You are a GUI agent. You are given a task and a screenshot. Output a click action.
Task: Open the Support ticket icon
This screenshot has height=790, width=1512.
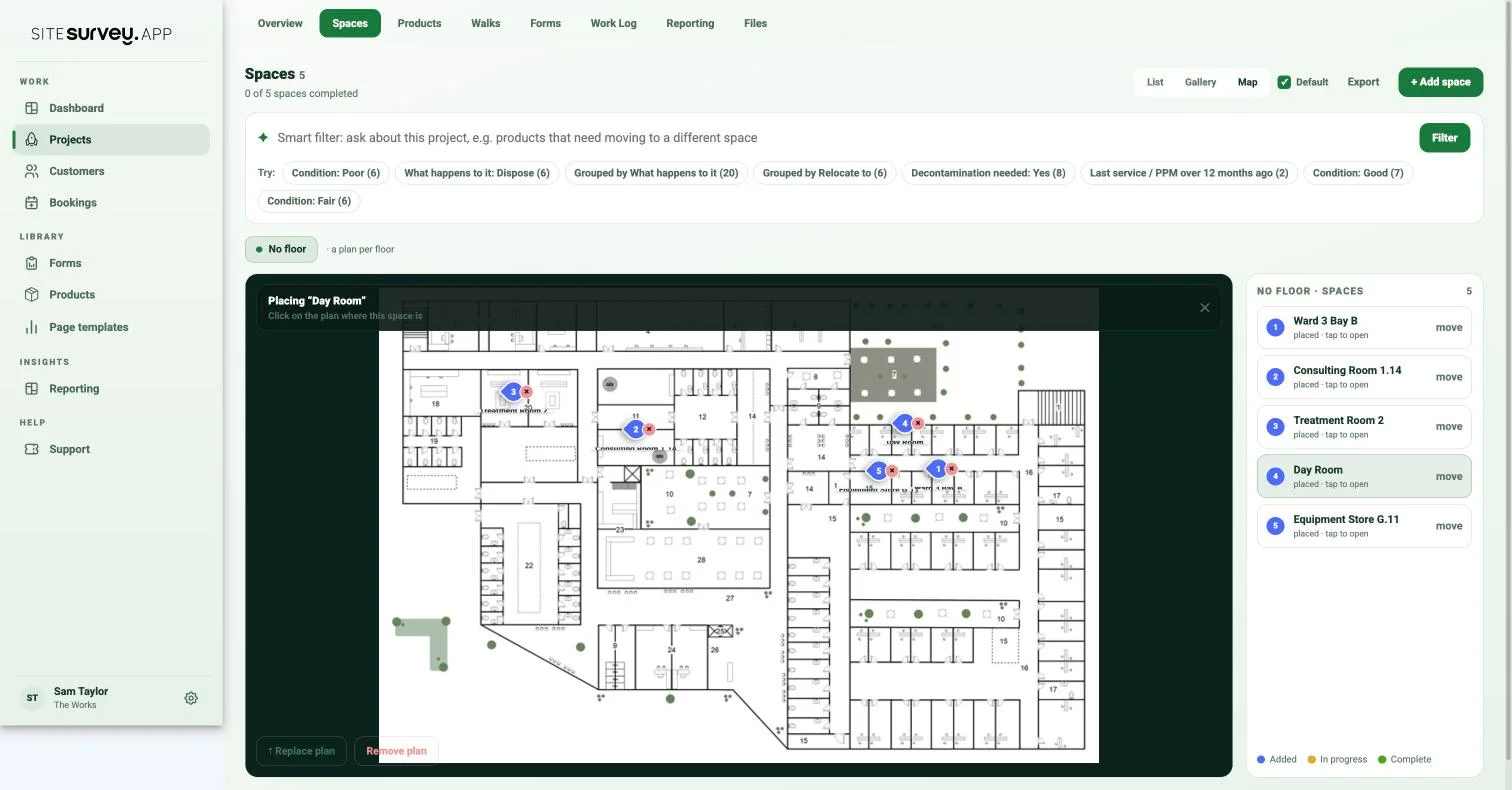click(x=31, y=449)
